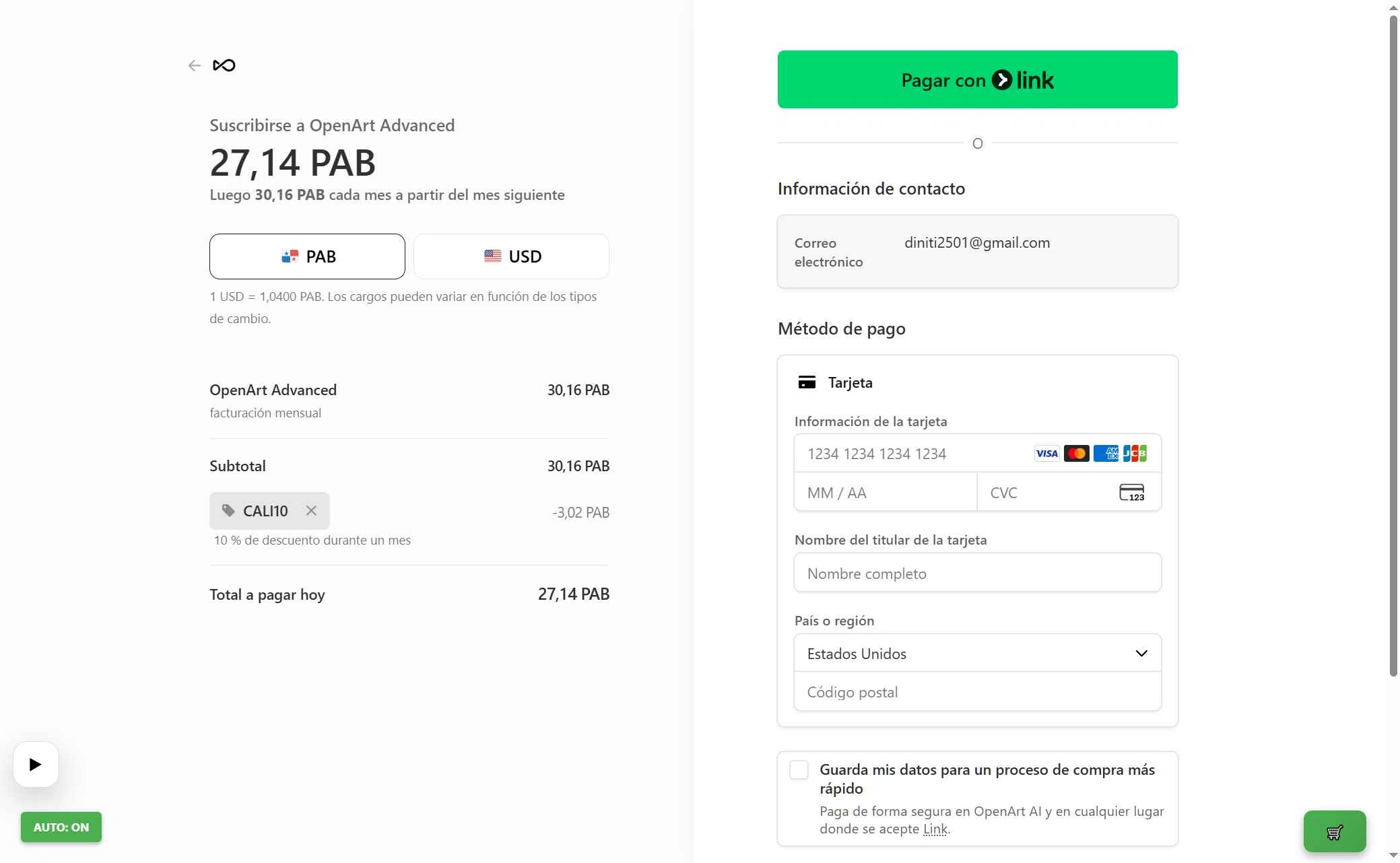
Task: Click the Pagar con link button
Action: click(977, 79)
